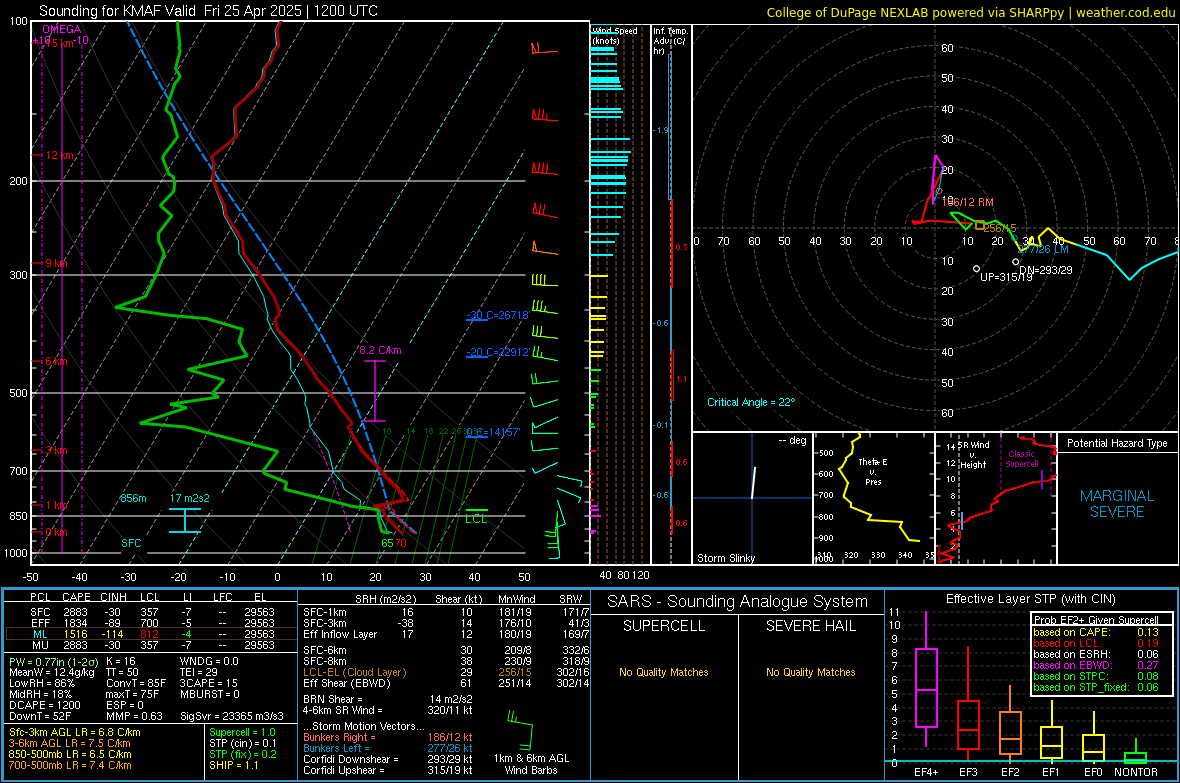Select the 'Inf. Temp. Adv.' panel header
Image resolution: width=1180 pixels, height=783 pixels.
(x=670, y=41)
